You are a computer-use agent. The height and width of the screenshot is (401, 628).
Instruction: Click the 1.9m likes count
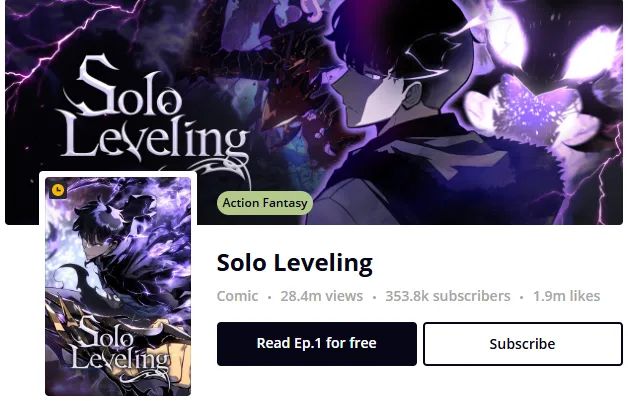tap(566, 296)
